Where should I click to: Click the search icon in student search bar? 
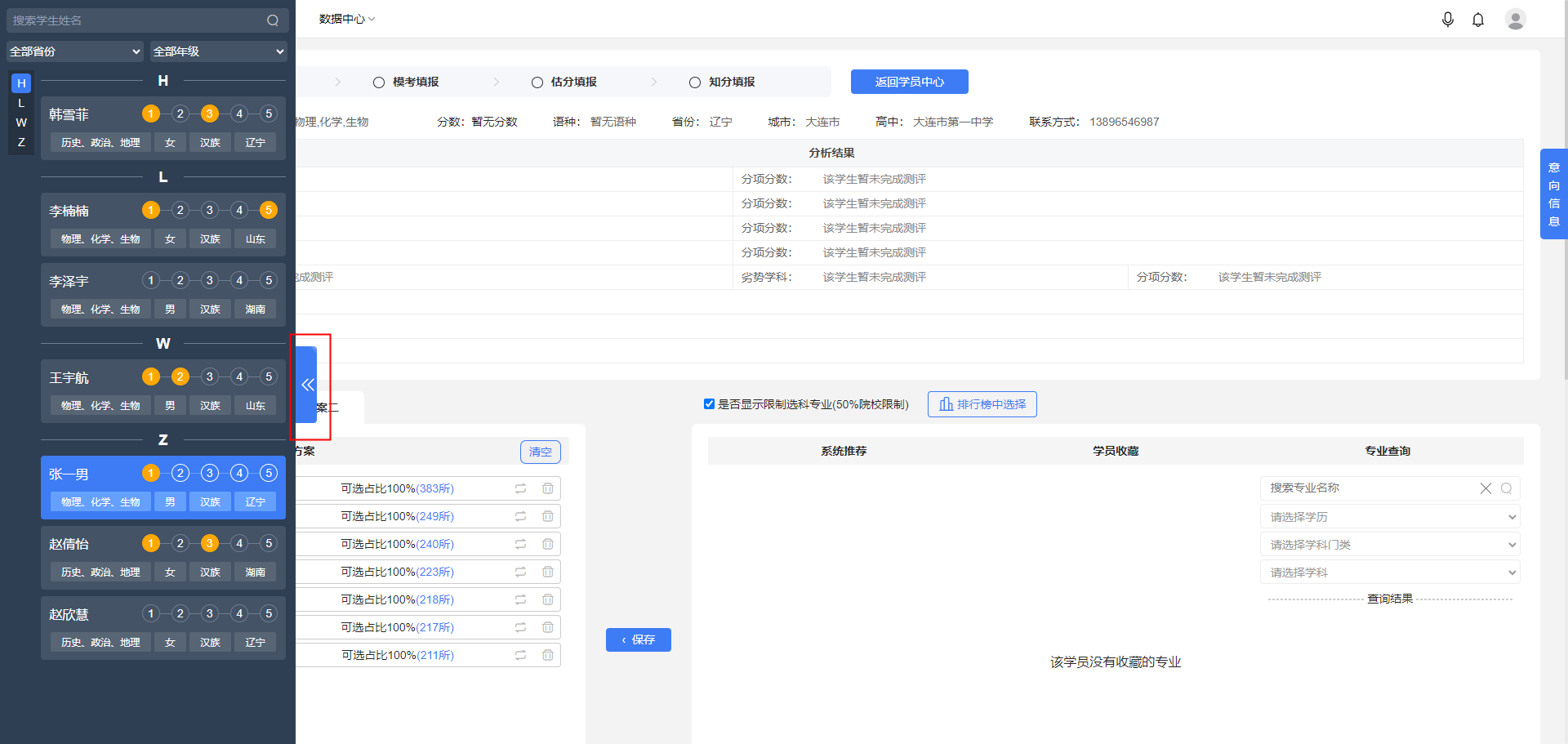(x=273, y=20)
